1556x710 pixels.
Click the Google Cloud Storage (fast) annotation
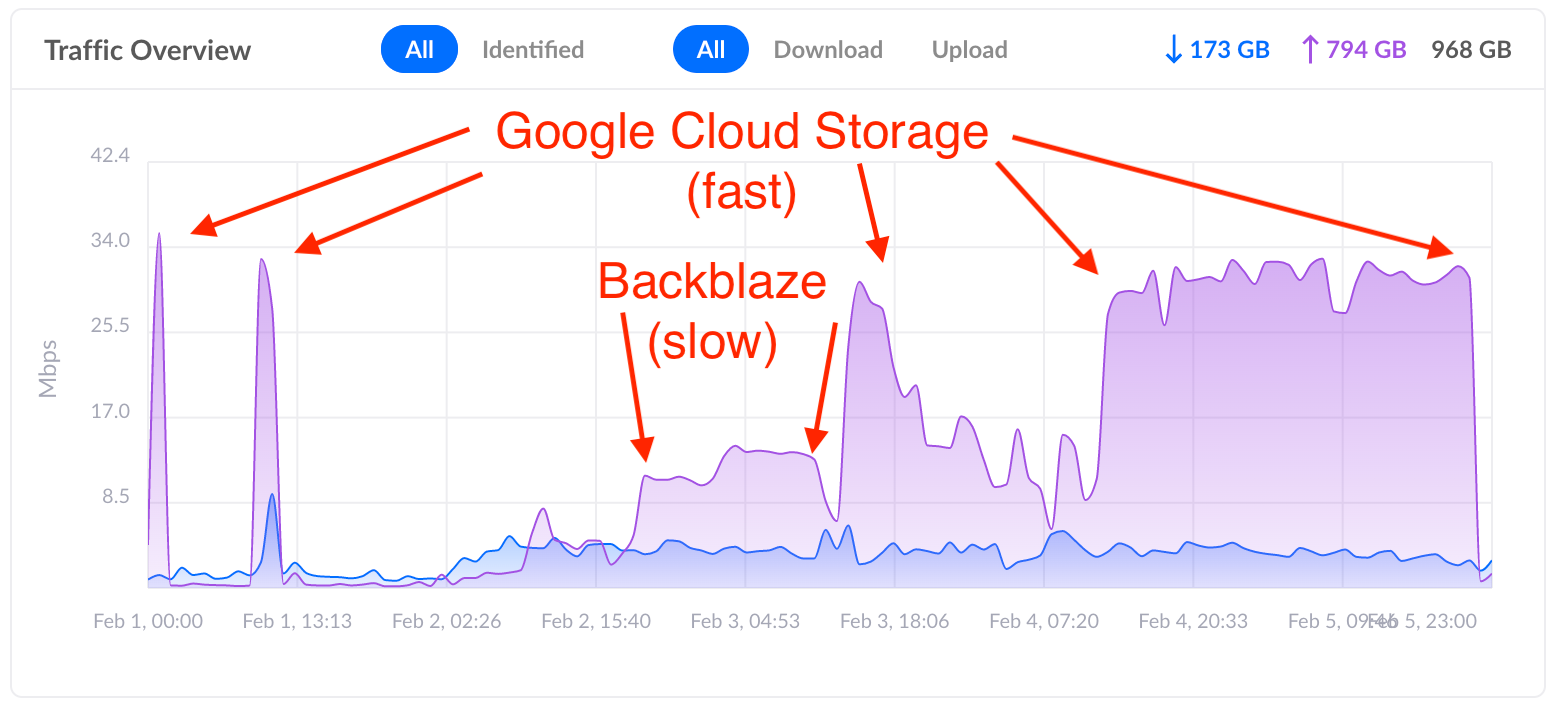pos(742,131)
